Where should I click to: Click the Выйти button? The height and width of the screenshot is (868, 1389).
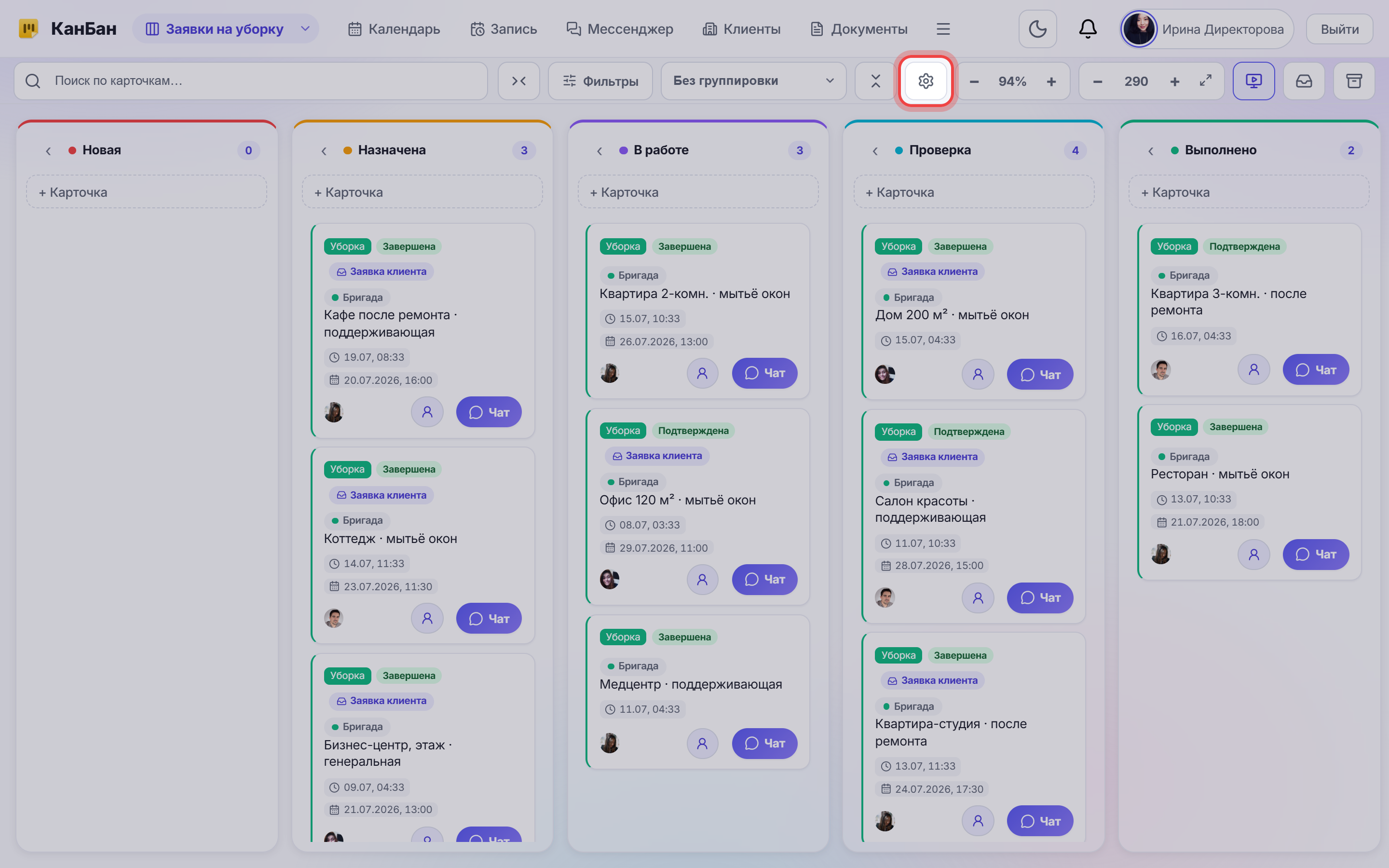(x=1339, y=29)
